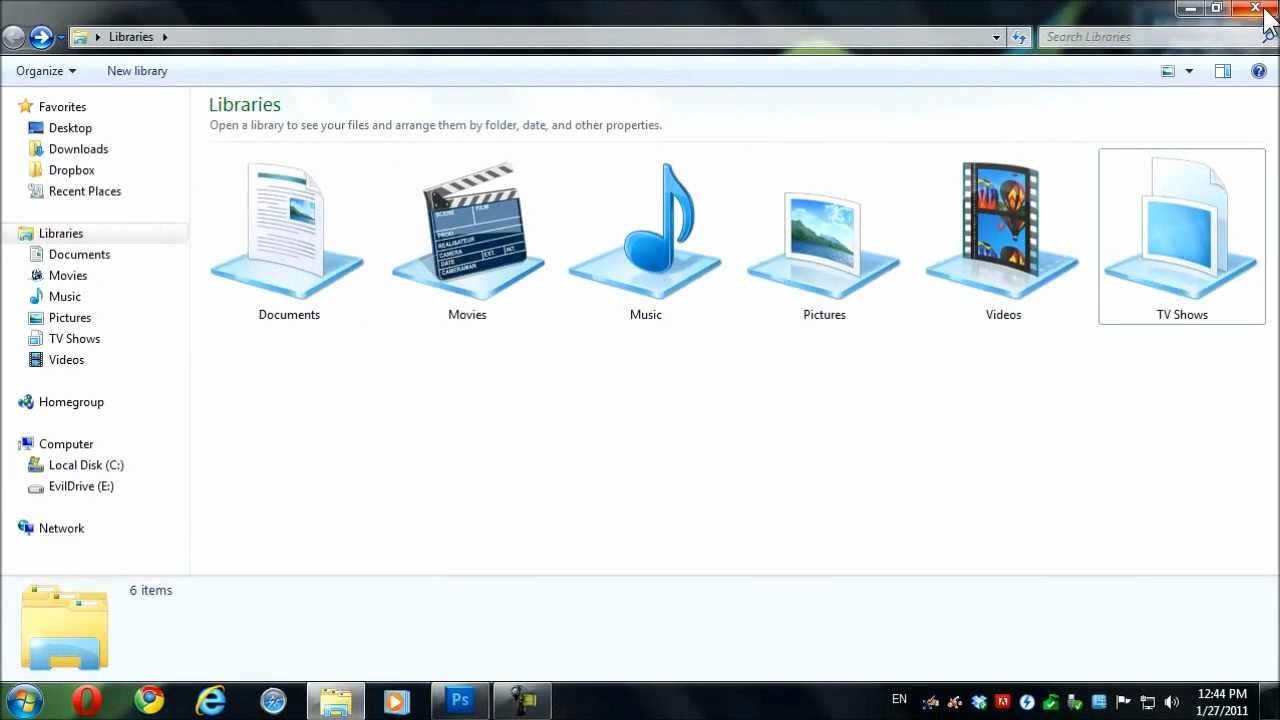The height and width of the screenshot is (720, 1280).
Task: Select EvilDrive (E:) in the sidebar
Action: click(x=81, y=486)
